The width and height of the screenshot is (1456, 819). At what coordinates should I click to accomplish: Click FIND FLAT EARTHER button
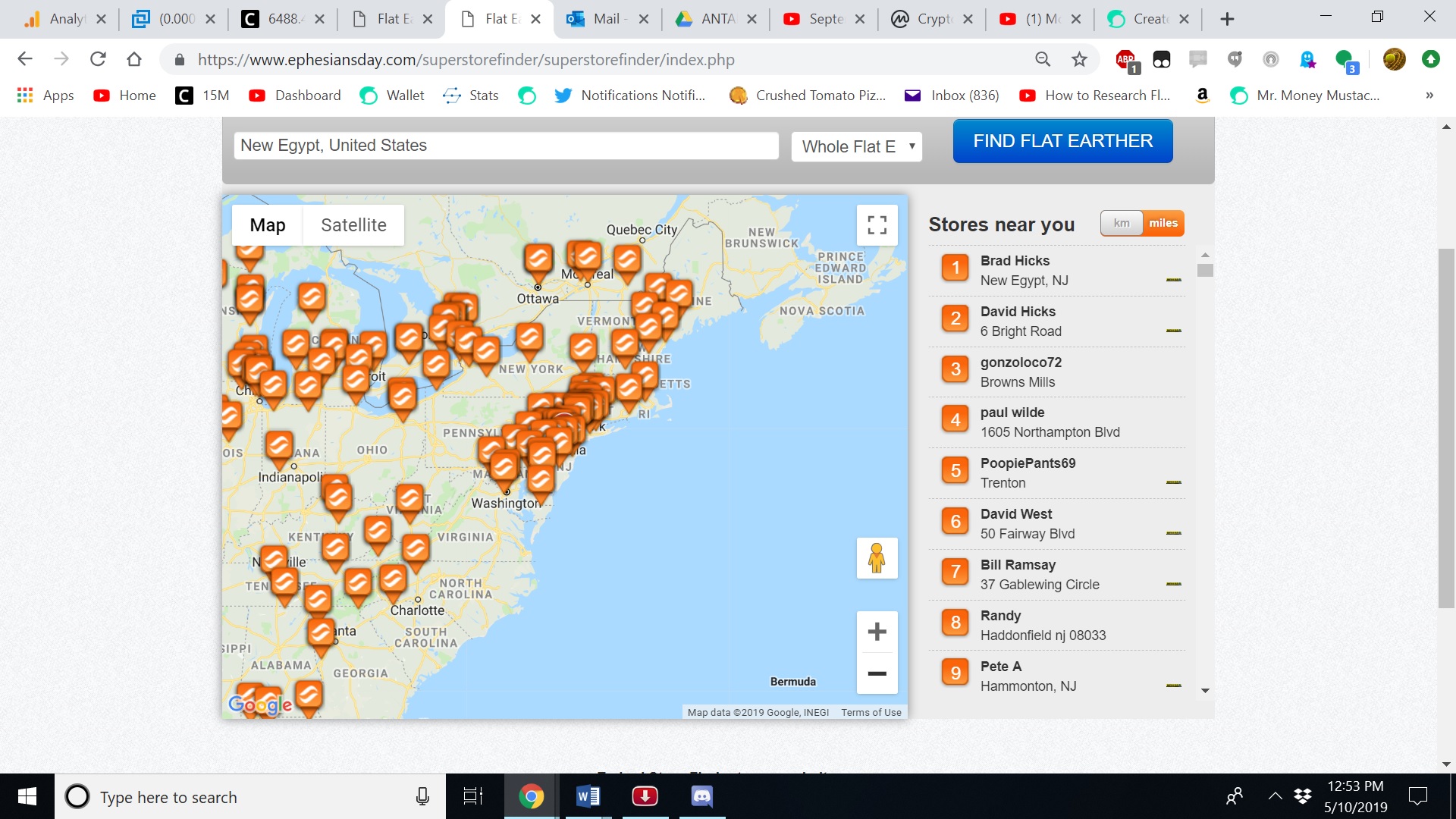pos(1062,141)
